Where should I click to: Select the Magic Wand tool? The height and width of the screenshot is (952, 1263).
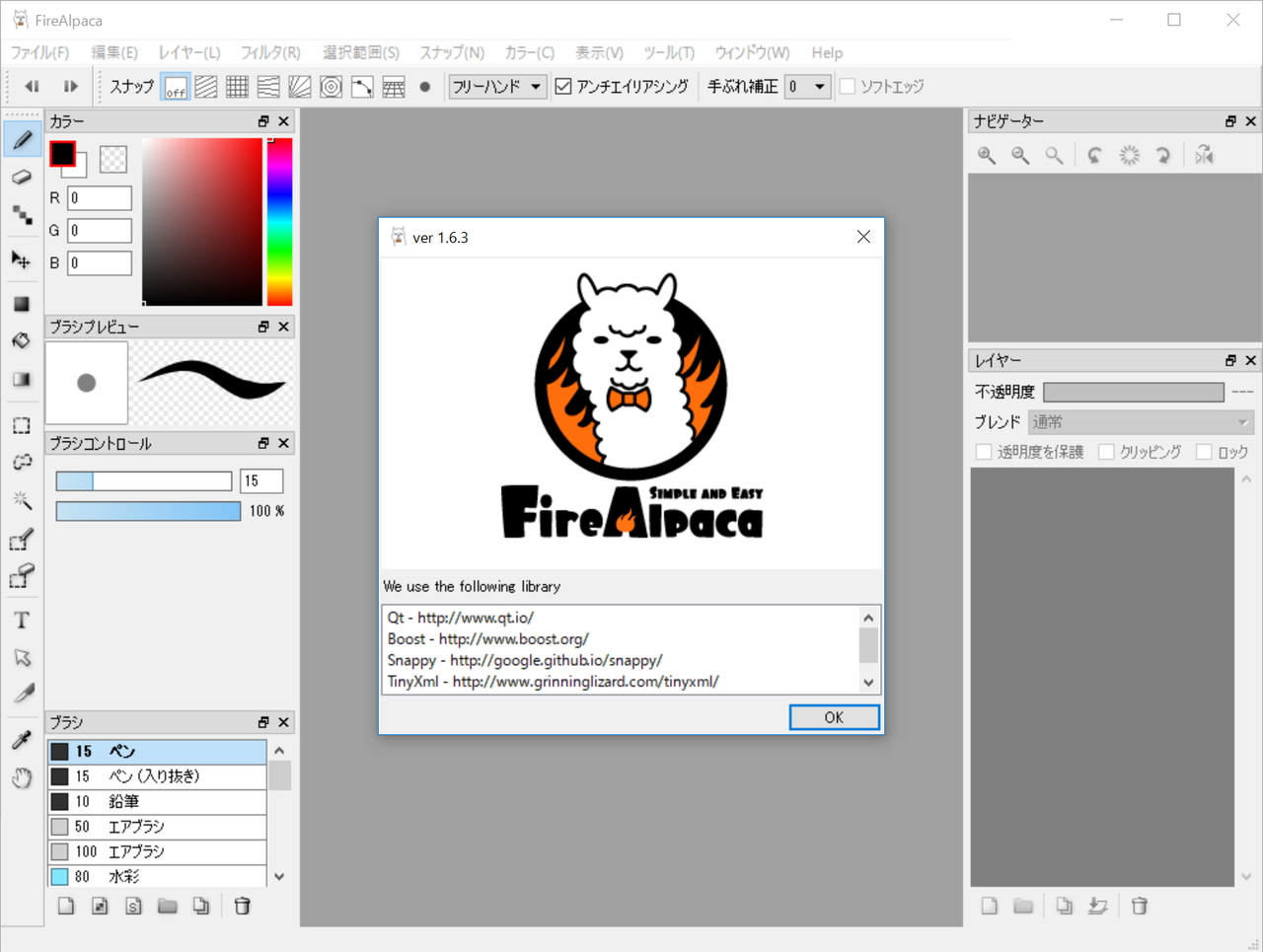[22, 500]
